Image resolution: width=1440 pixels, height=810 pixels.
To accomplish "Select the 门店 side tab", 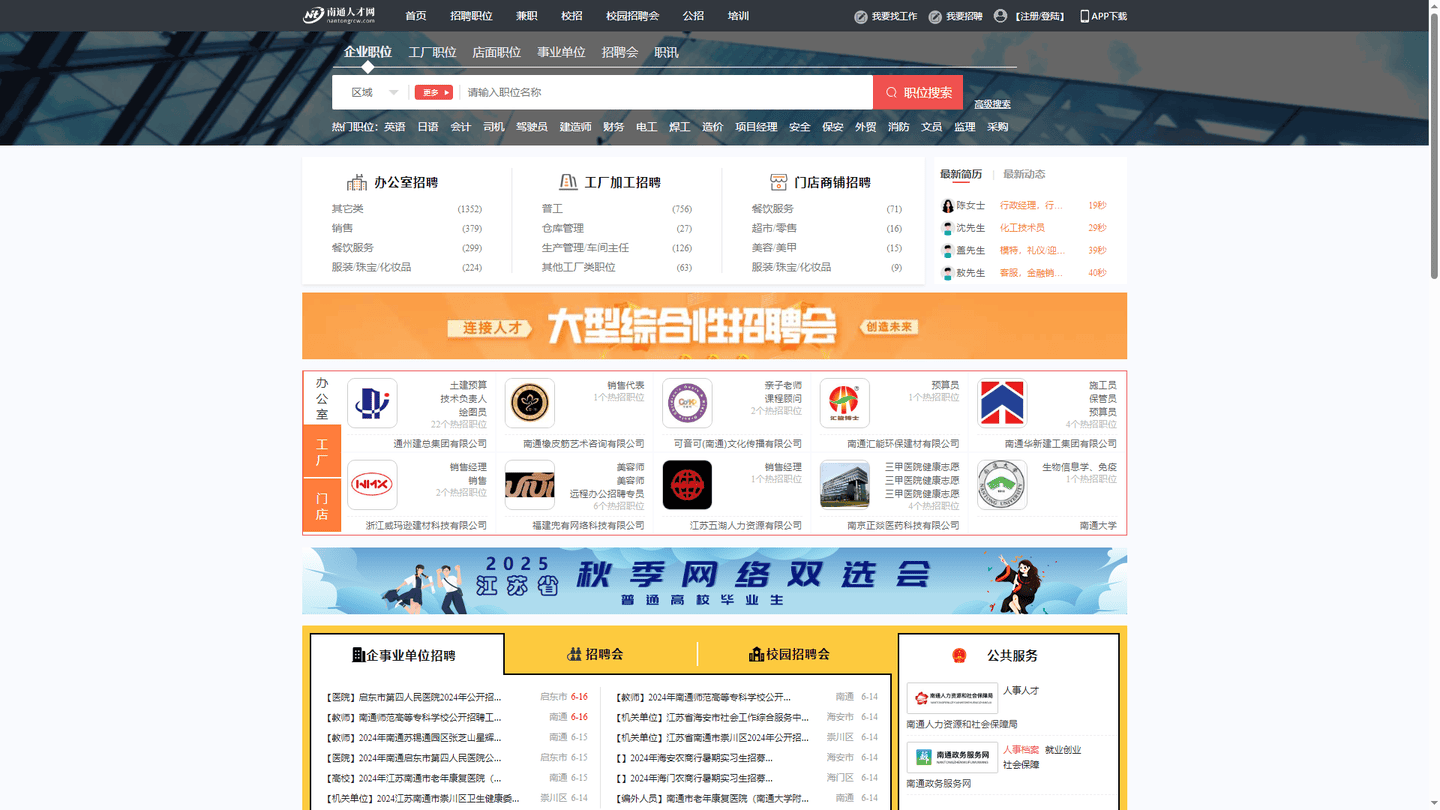I will click(322, 506).
